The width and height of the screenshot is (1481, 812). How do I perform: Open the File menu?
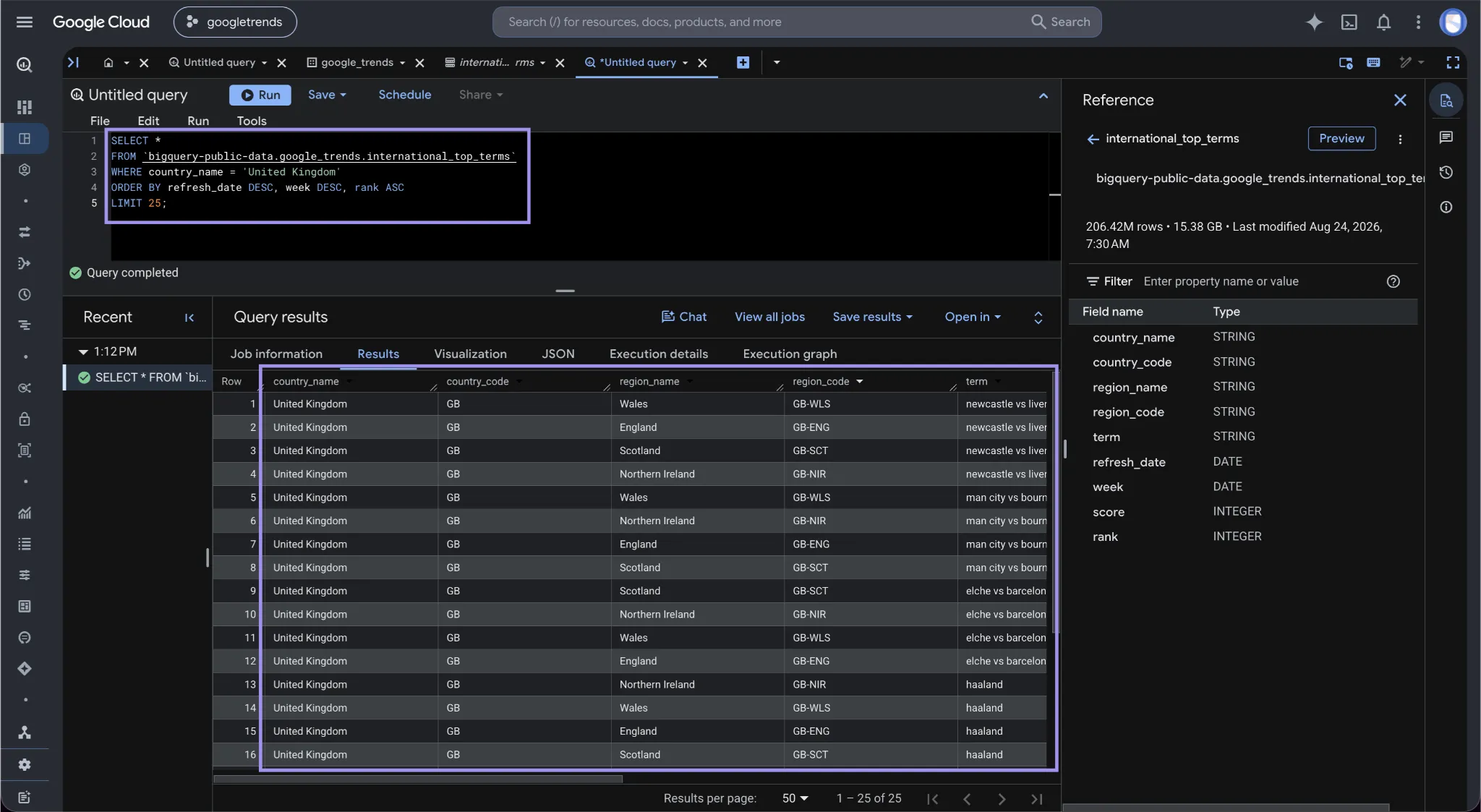(100, 121)
